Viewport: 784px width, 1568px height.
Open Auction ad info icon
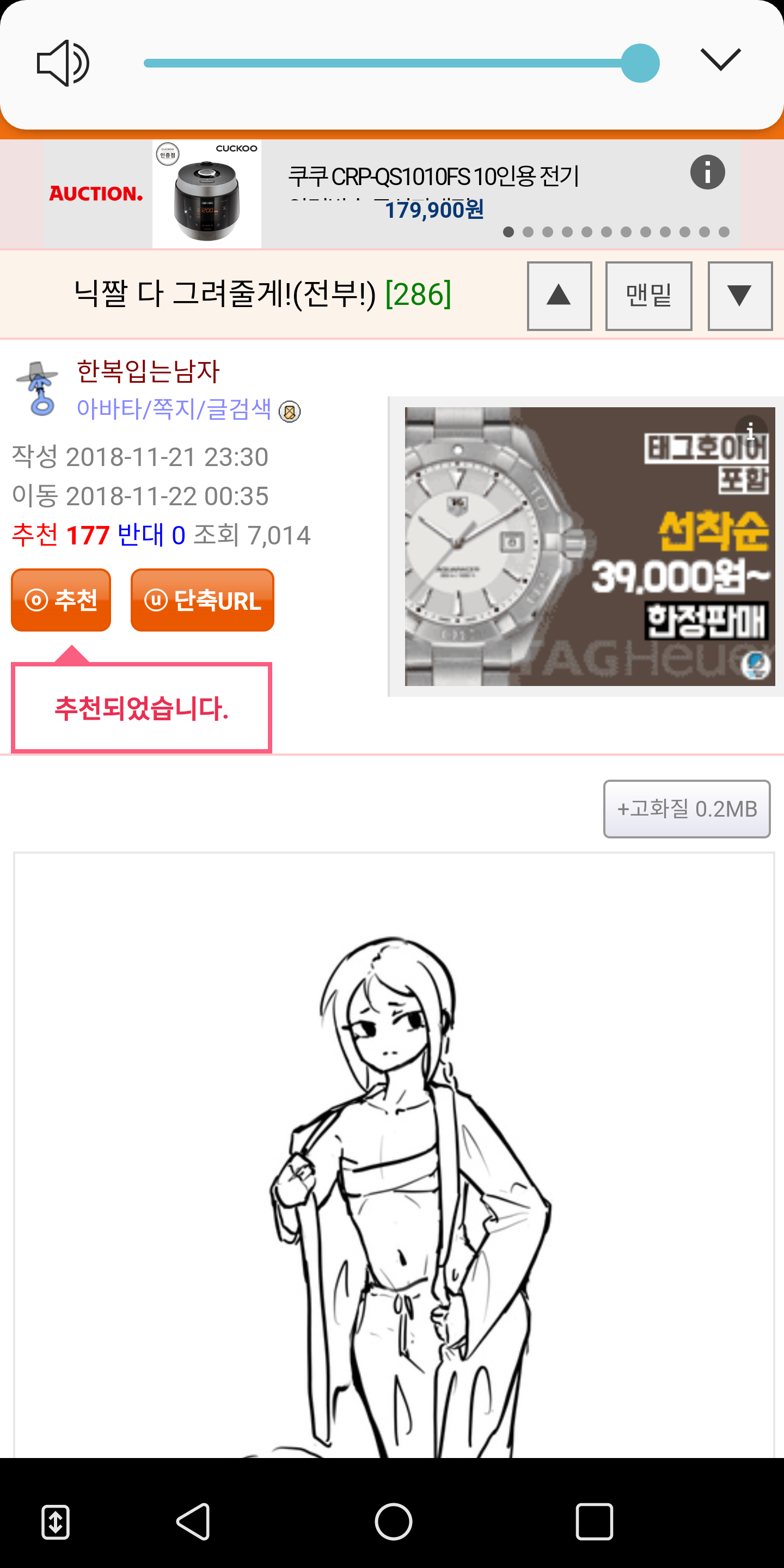pos(707,172)
